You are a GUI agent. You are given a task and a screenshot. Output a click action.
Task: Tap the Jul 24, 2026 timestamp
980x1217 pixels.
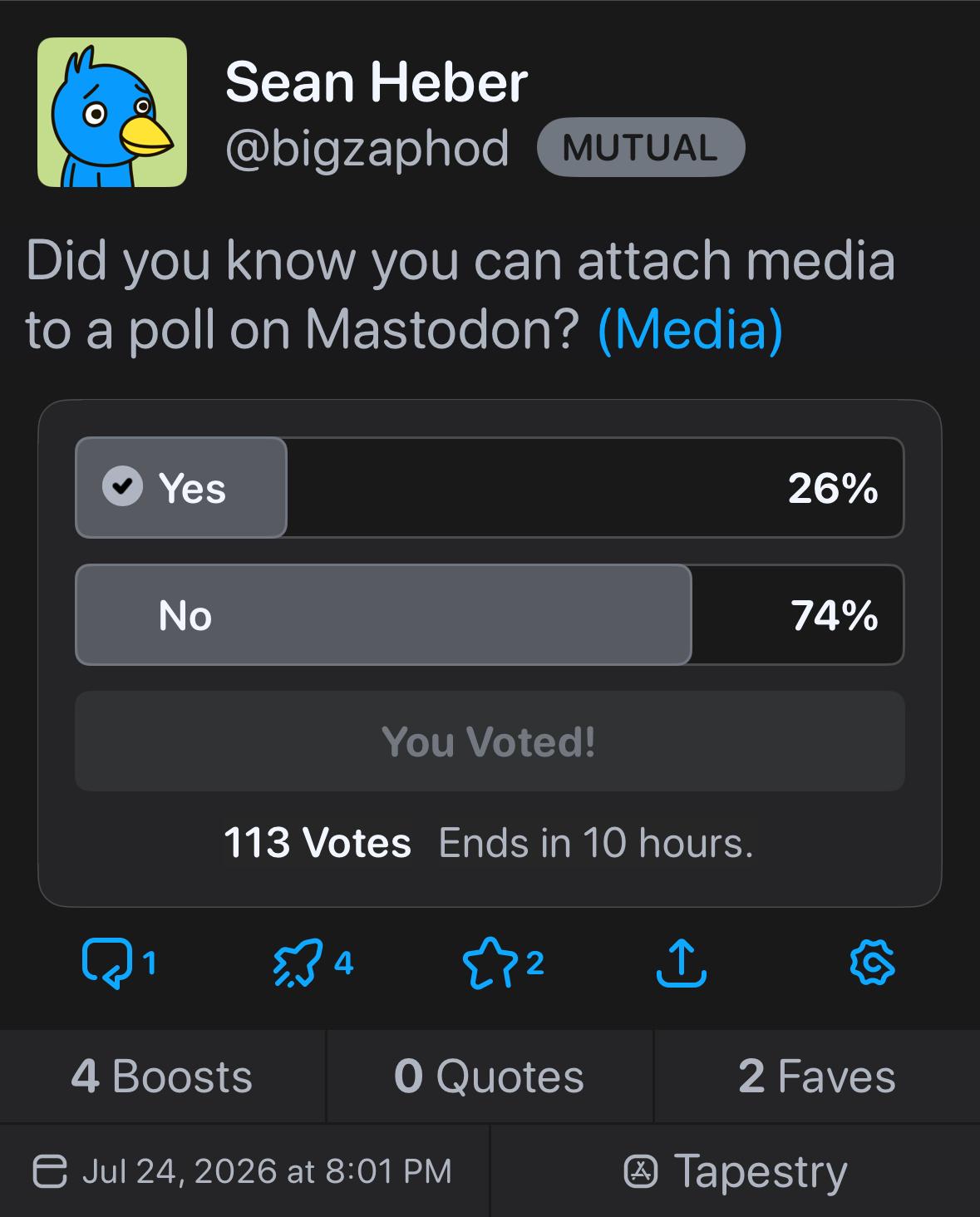267,1171
